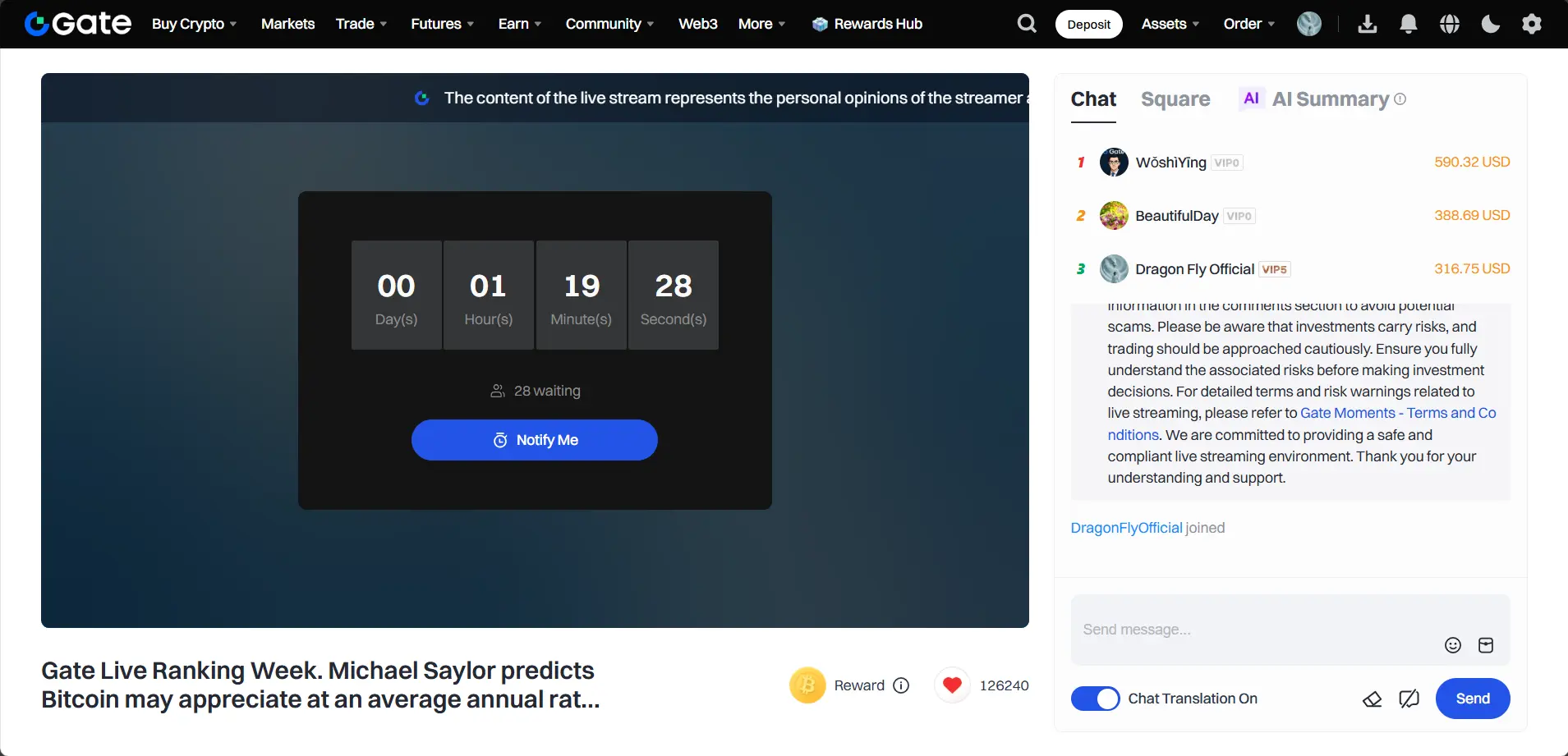Viewport: 1568px width, 756px height.
Task: Switch to the AI Summary tab
Action: tap(1322, 99)
